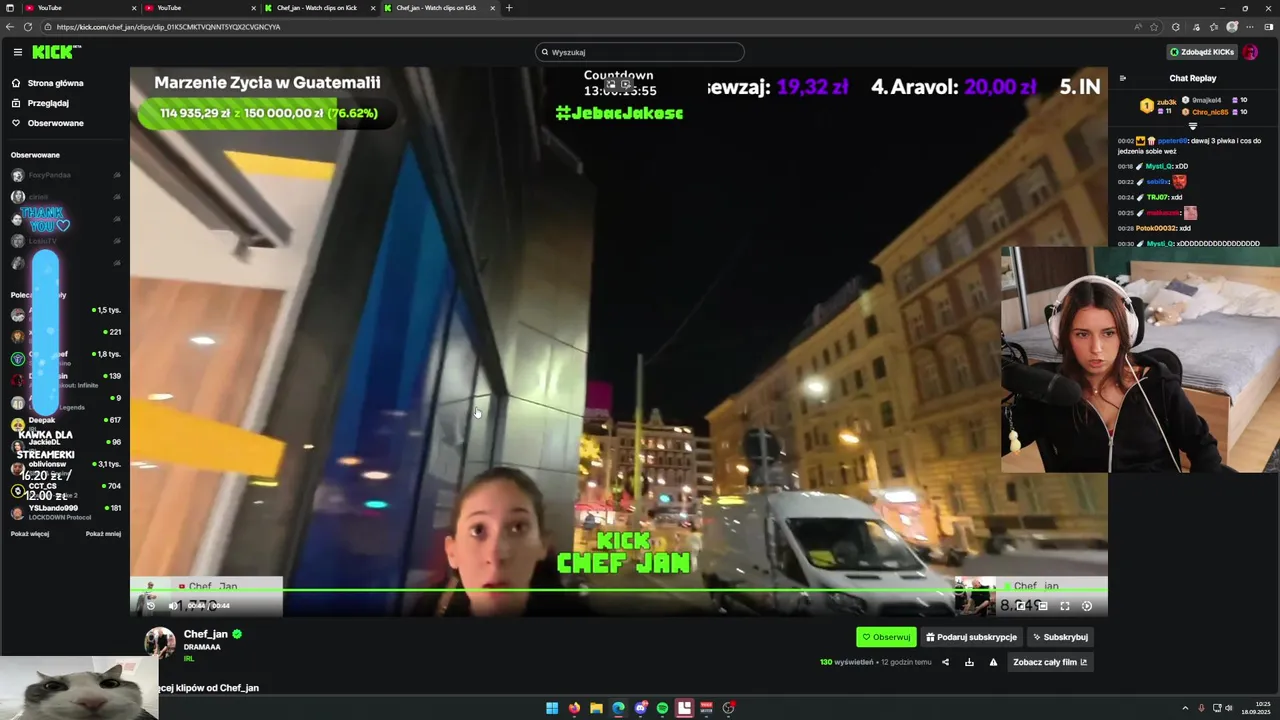Open the IRL category link

pyautogui.click(x=189, y=659)
